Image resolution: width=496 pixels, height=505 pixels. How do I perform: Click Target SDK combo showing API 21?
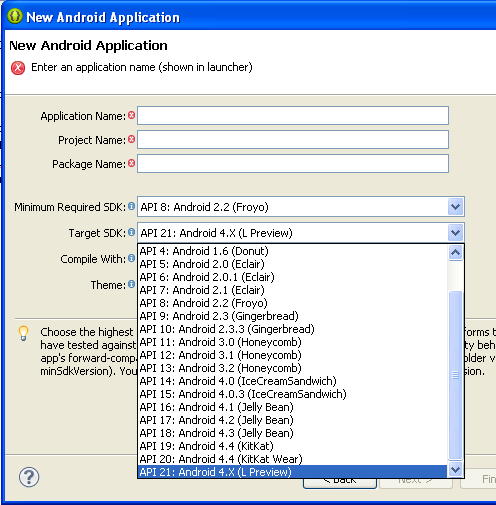(301, 233)
